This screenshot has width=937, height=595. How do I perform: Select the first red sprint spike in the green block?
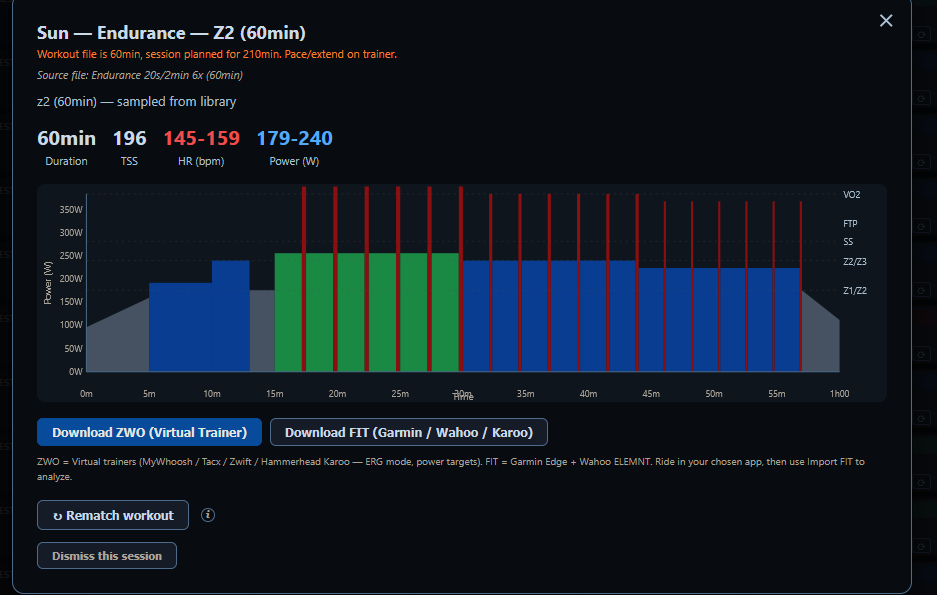(x=304, y=279)
